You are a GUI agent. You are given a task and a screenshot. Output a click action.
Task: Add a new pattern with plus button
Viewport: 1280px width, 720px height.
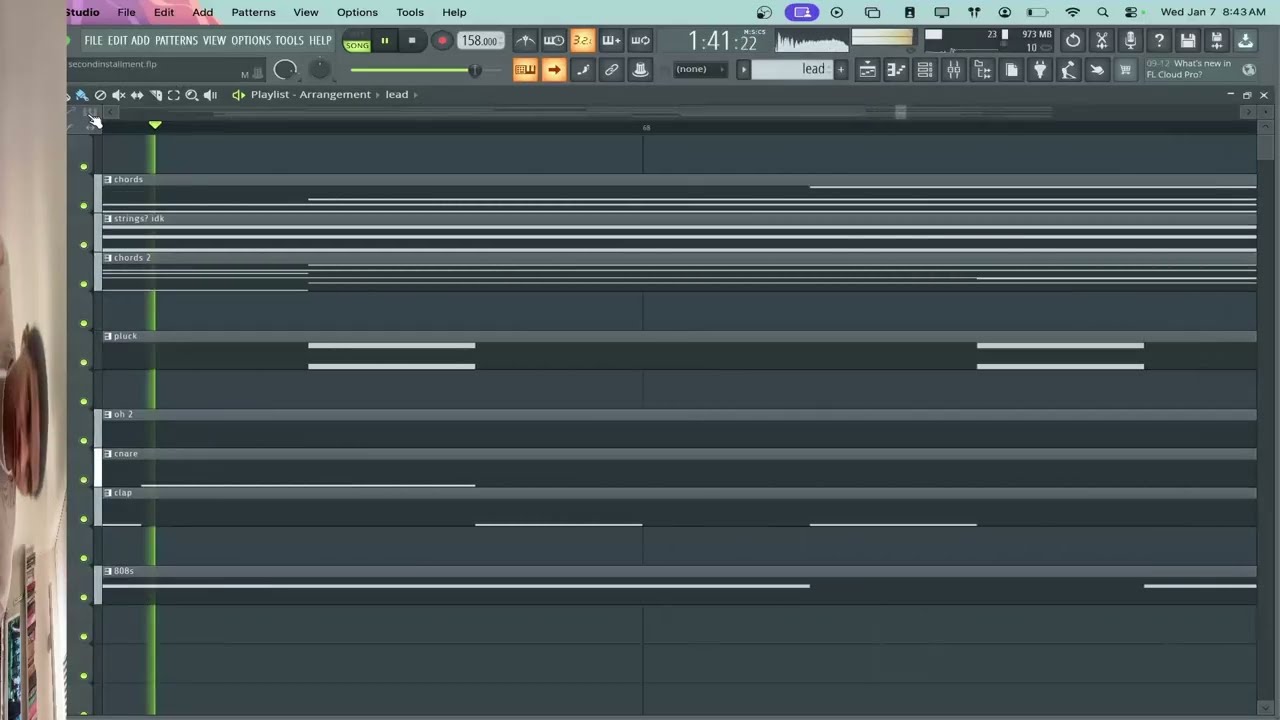[841, 69]
